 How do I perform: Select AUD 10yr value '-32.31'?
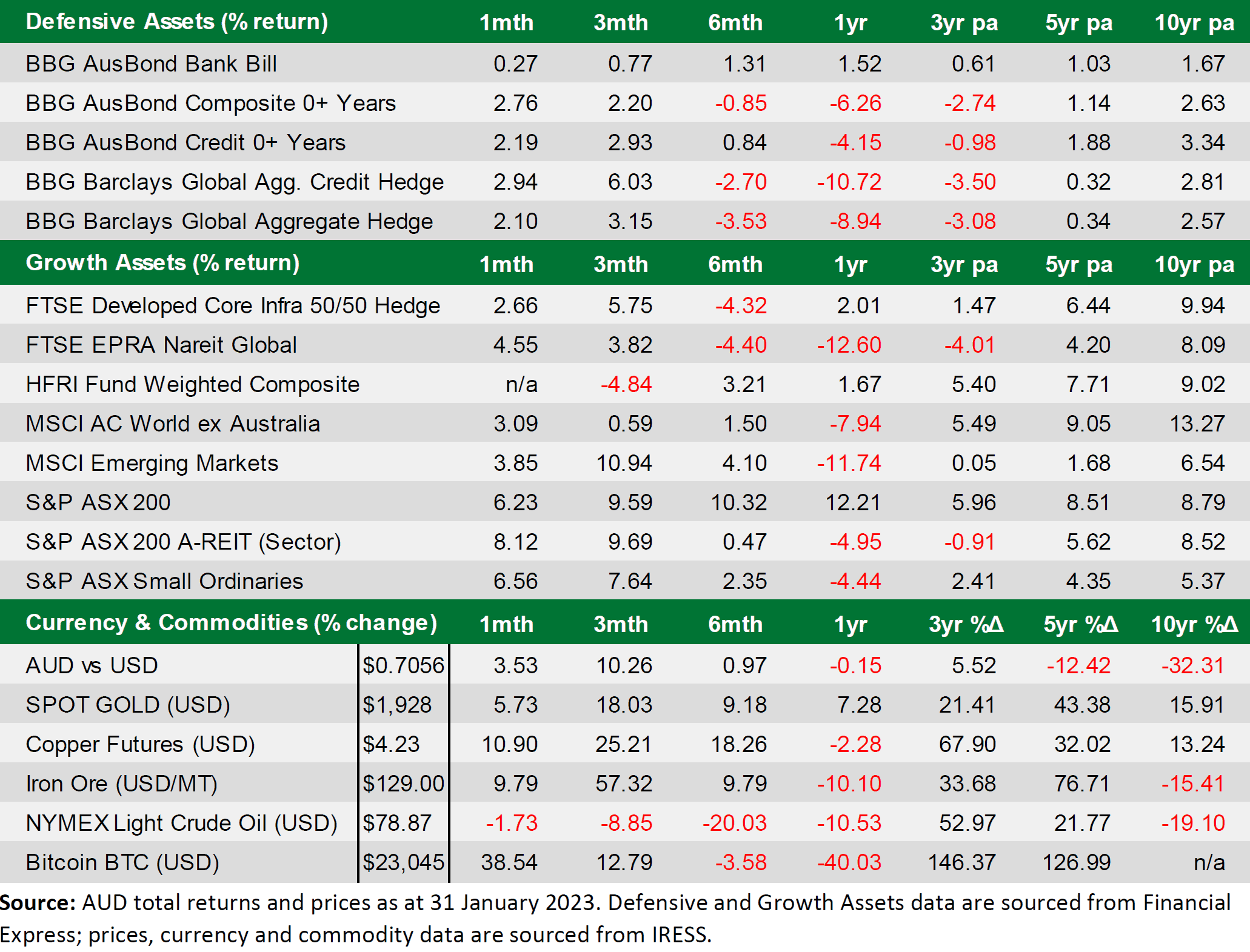(1193, 665)
